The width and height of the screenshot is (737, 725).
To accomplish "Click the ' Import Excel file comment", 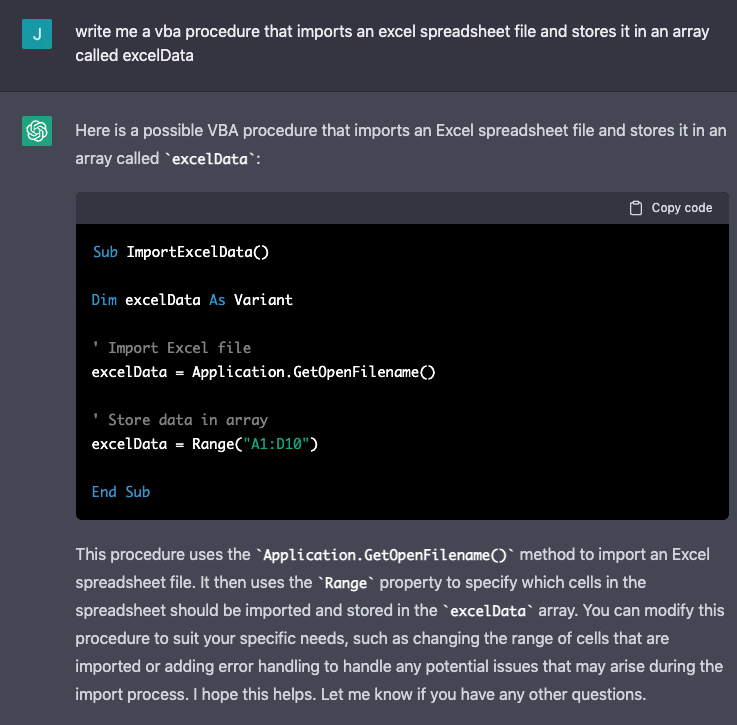I will click(172, 348).
